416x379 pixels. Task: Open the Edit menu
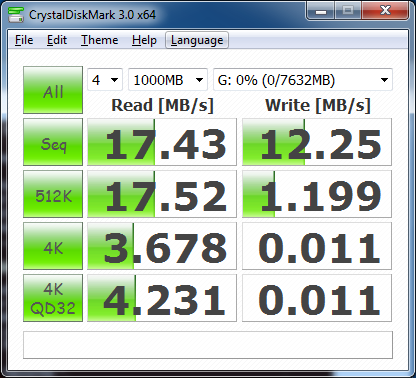pos(57,40)
